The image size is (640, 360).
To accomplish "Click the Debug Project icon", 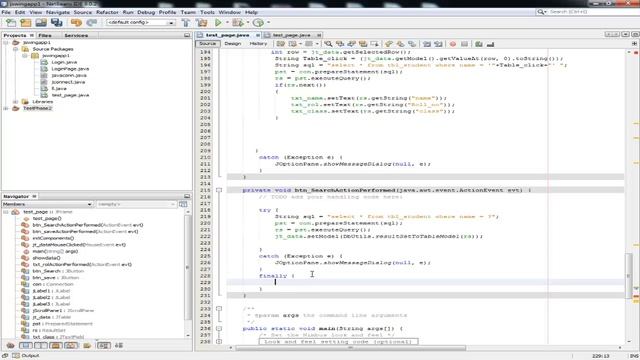I will (238, 23).
